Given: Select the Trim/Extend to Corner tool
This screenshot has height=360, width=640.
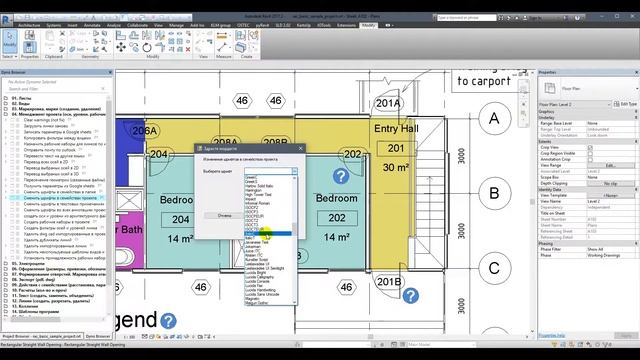Looking at the screenshot, I should (160, 47).
